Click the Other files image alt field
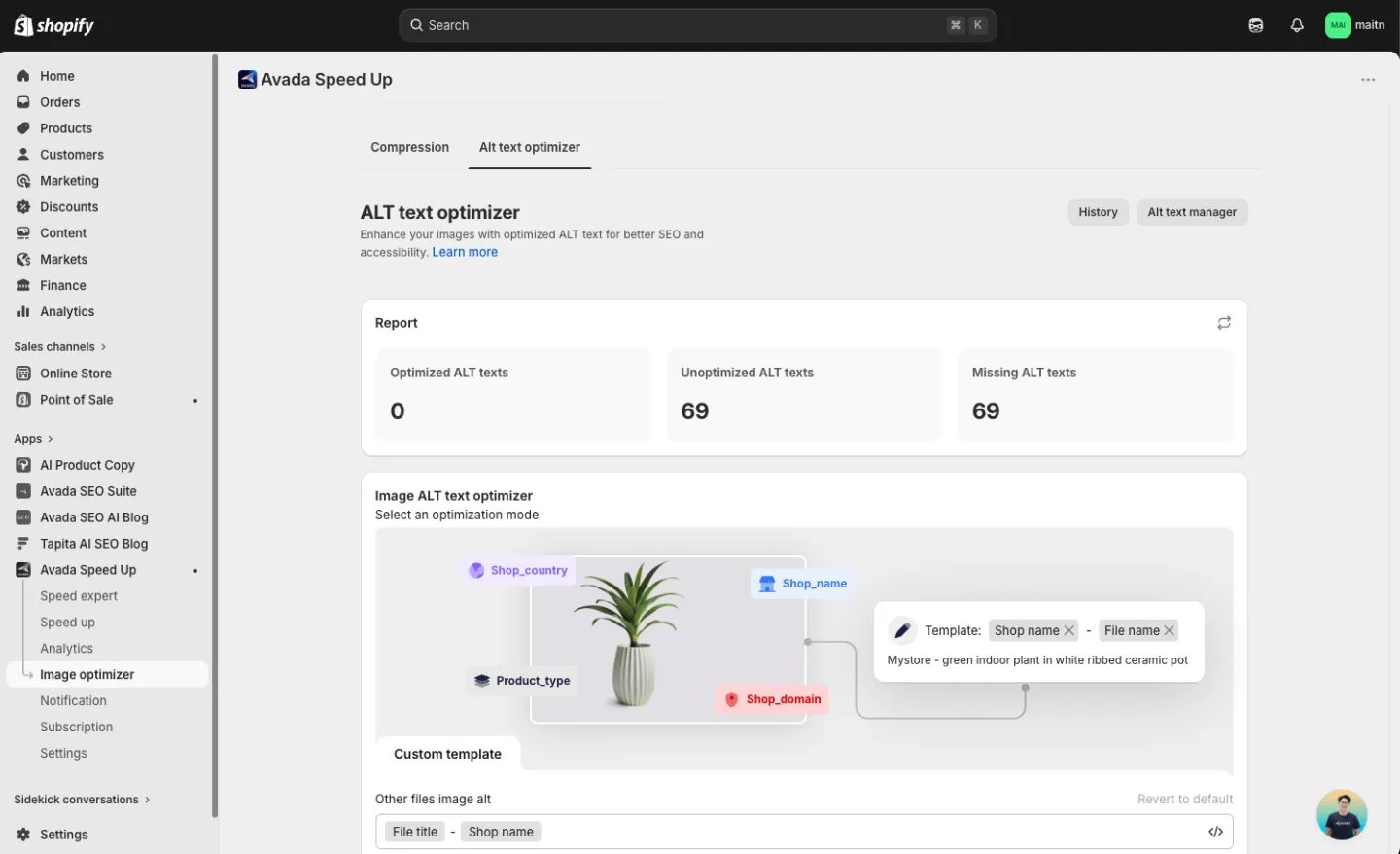This screenshot has width=1400, height=854. (x=804, y=832)
